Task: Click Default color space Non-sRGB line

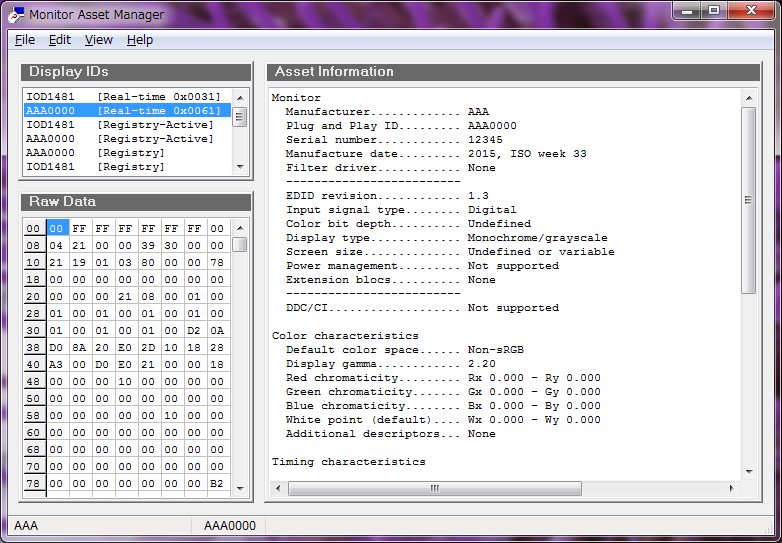Action: tap(405, 350)
